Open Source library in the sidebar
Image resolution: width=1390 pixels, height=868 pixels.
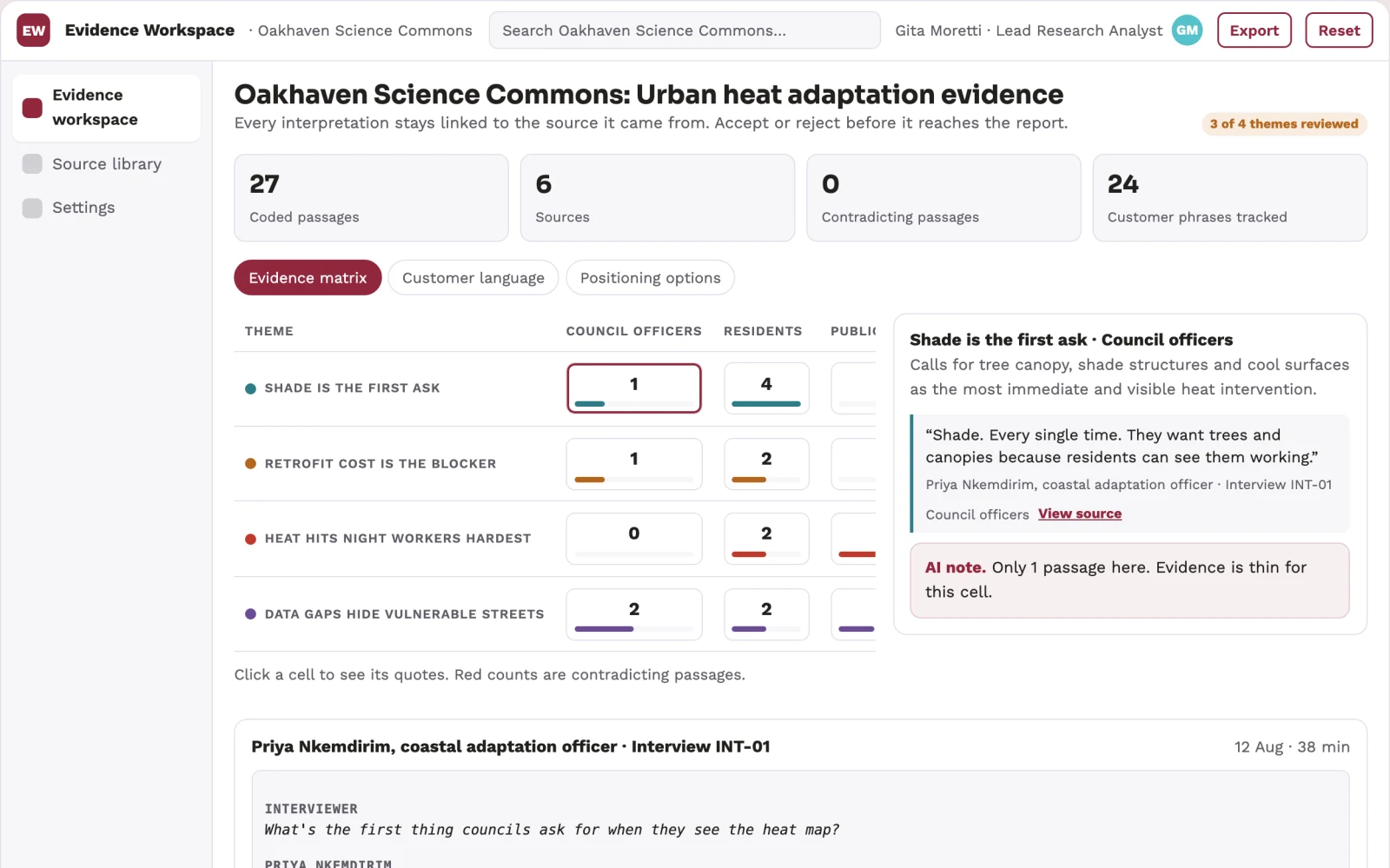pyautogui.click(x=106, y=164)
